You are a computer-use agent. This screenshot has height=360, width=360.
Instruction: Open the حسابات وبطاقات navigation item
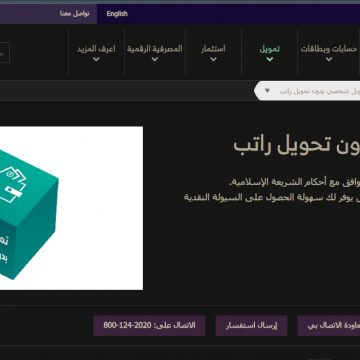[x=329, y=49]
